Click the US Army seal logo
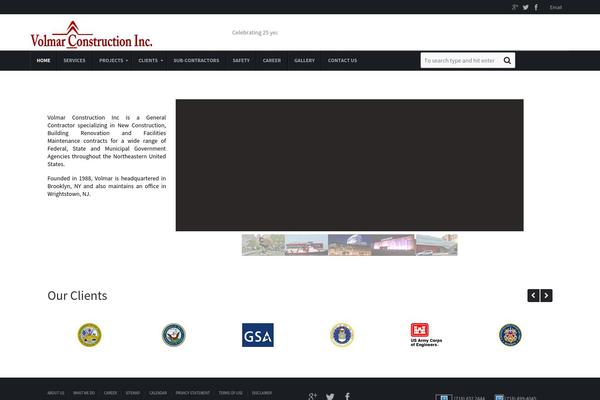This screenshot has height=400, width=600. [90, 335]
